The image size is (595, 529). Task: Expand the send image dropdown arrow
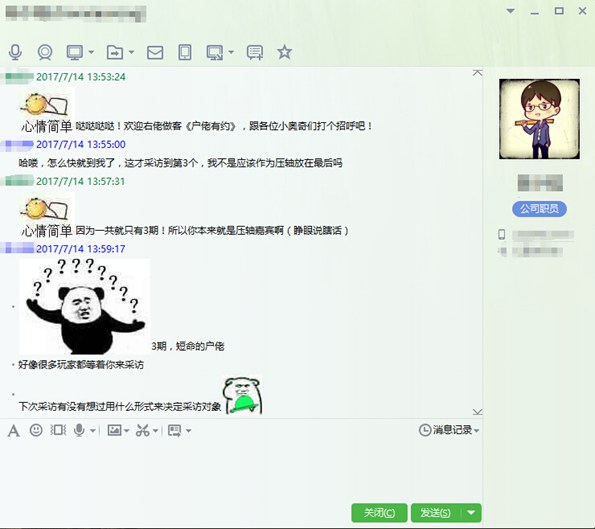click(127, 431)
